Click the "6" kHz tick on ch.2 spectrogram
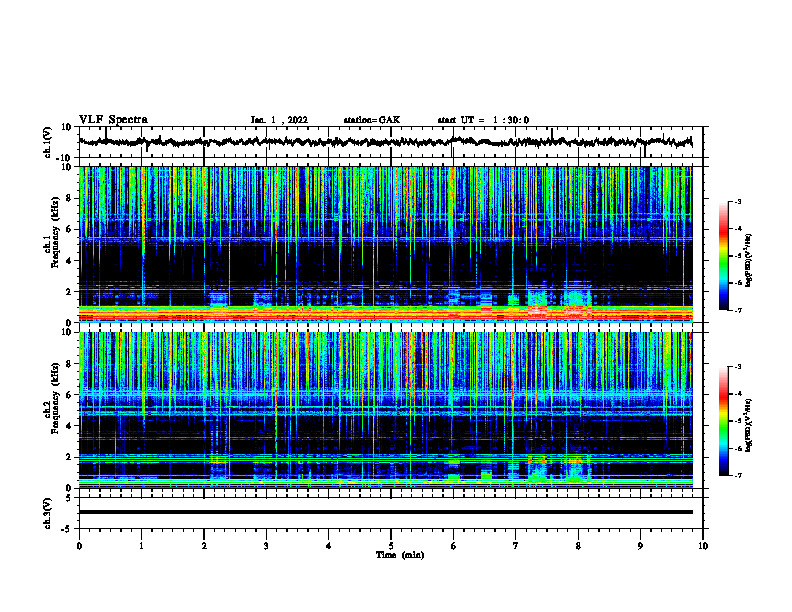The height and width of the screenshot is (612, 792). pyautogui.click(x=69, y=395)
